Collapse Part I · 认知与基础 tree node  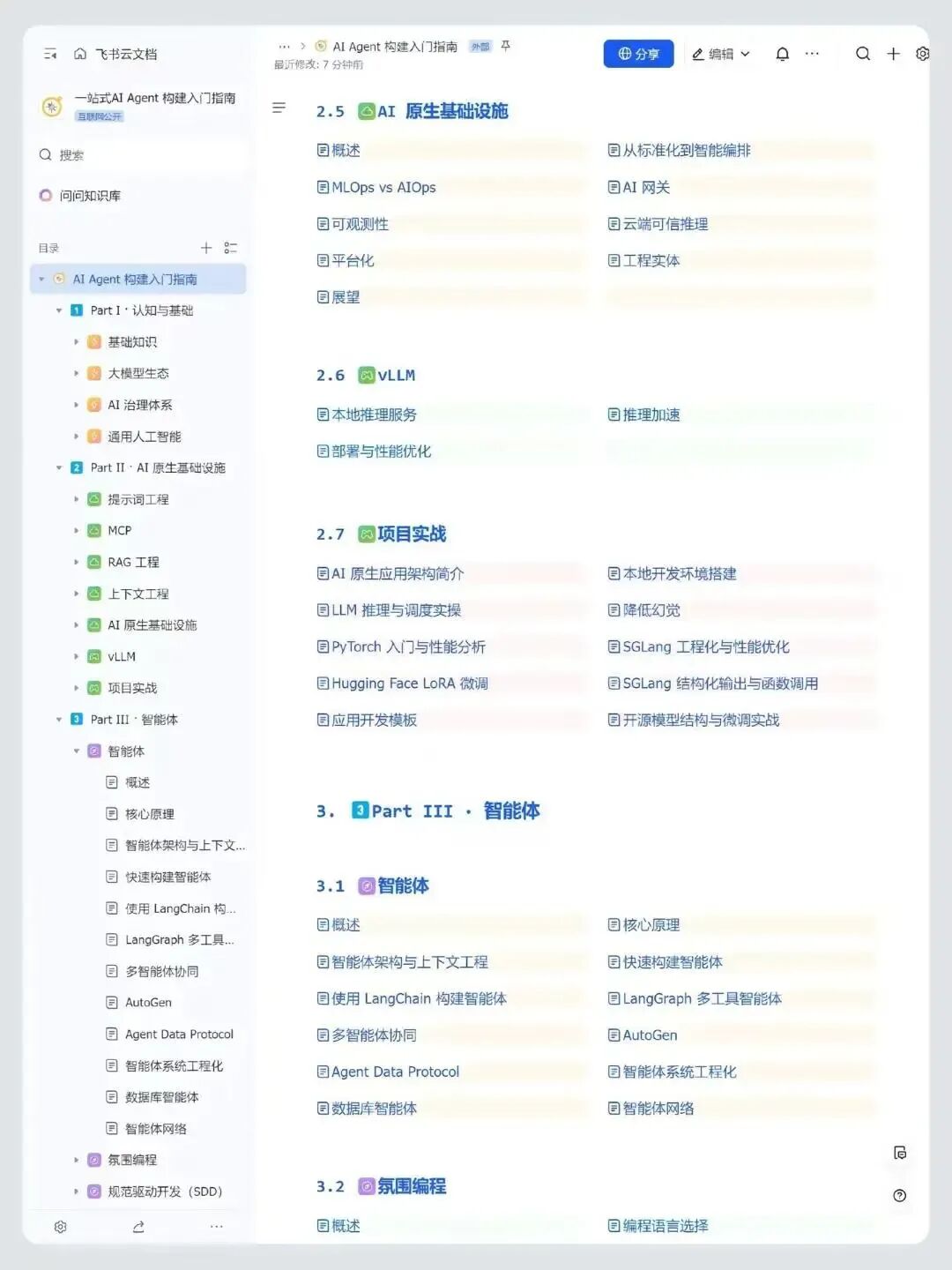59,310
